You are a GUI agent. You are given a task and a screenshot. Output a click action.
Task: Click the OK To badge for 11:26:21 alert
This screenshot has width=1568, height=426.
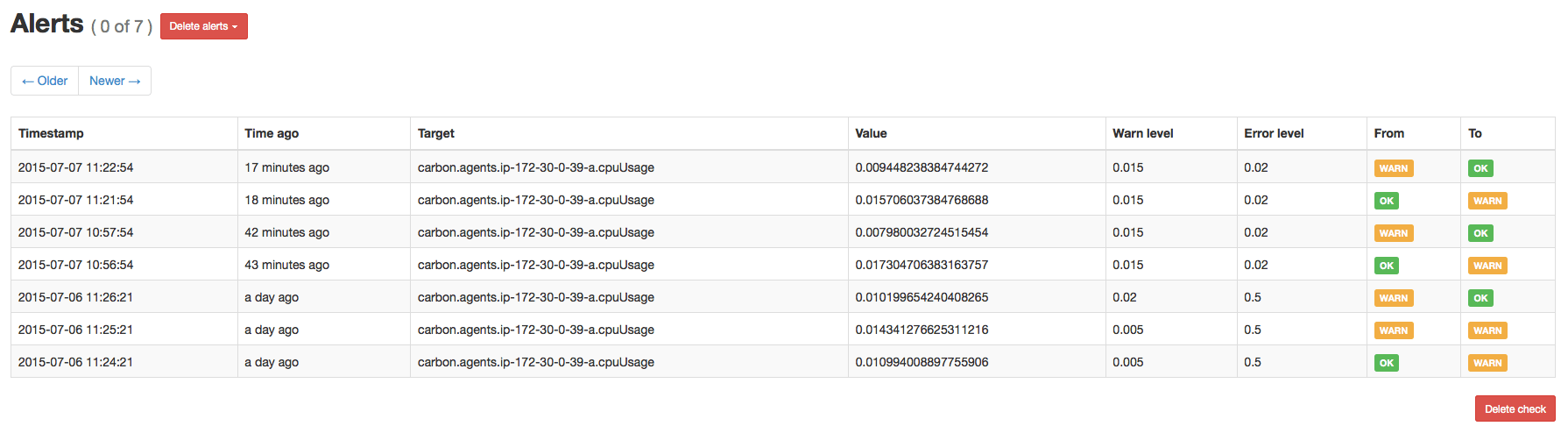tap(1480, 298)
